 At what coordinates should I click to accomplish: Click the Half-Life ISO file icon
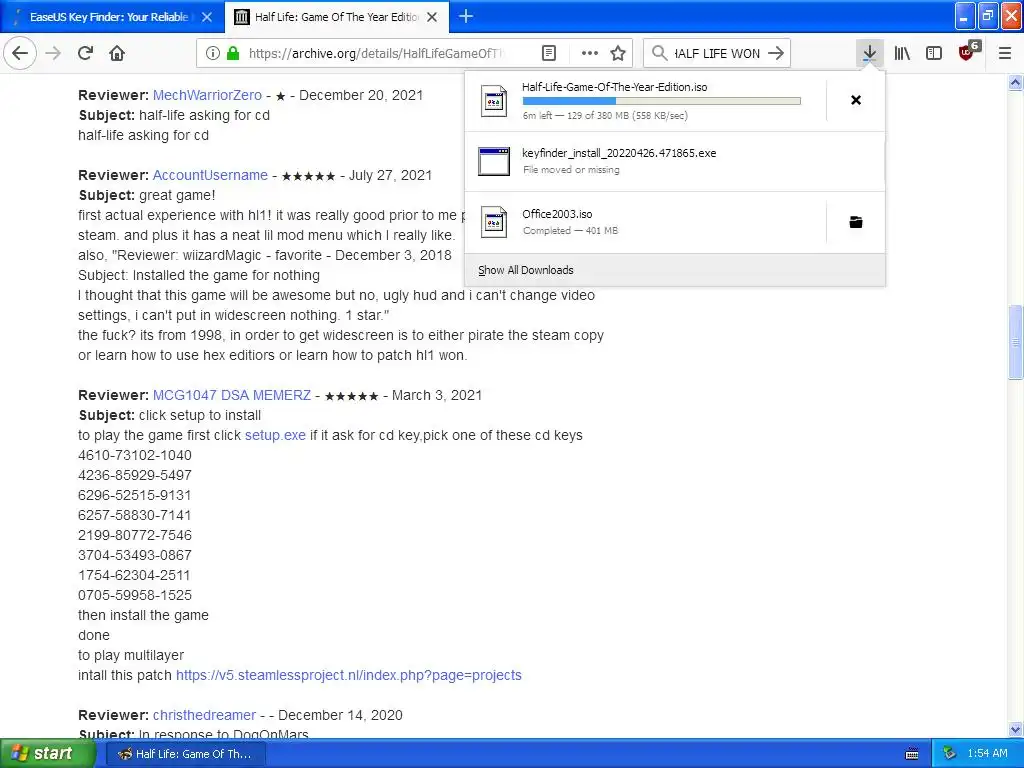point(494,101)
